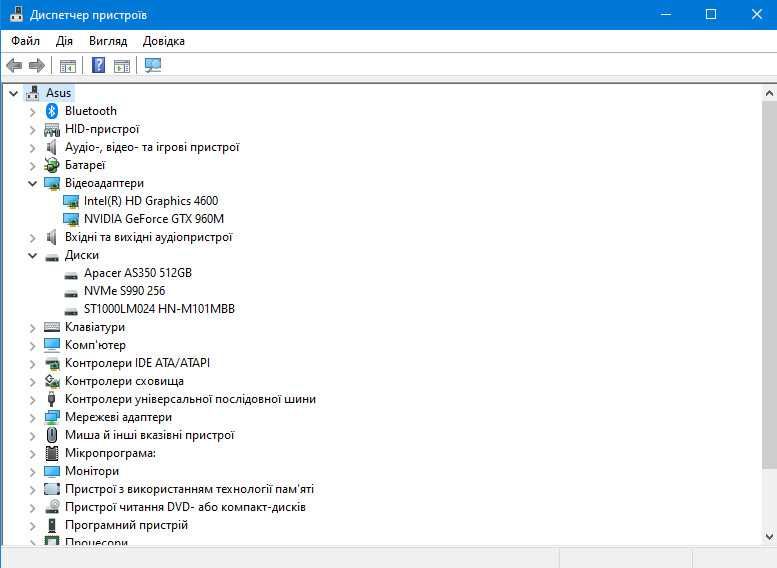Select the Комп'ютер label
The image size is (777, 568).
[95, 345]
